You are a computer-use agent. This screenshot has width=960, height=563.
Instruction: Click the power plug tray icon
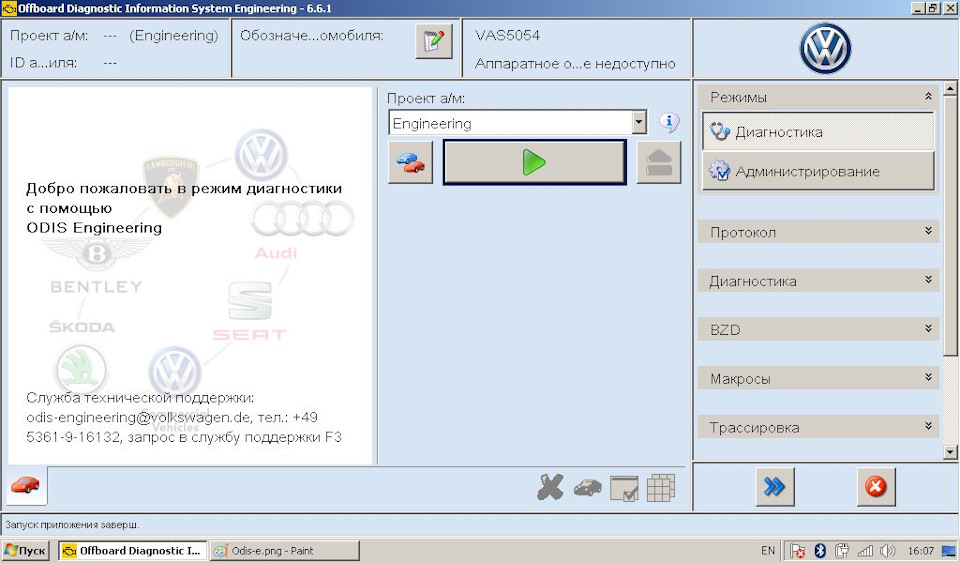842,551
